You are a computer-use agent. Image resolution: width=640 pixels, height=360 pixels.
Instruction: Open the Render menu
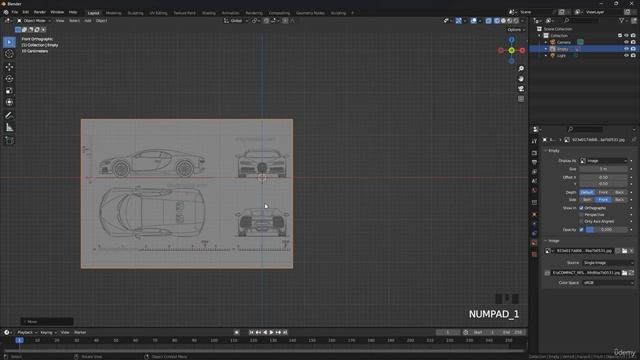40,12
